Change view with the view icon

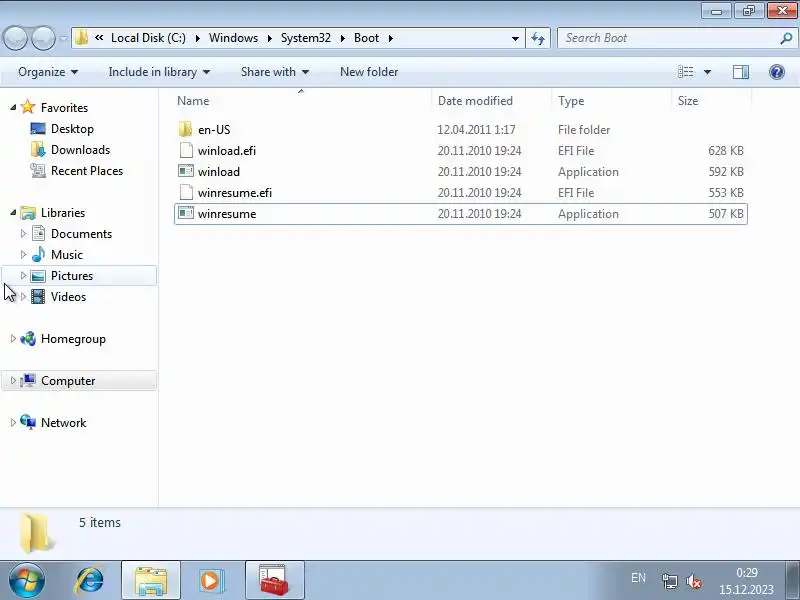coord(685,72)
